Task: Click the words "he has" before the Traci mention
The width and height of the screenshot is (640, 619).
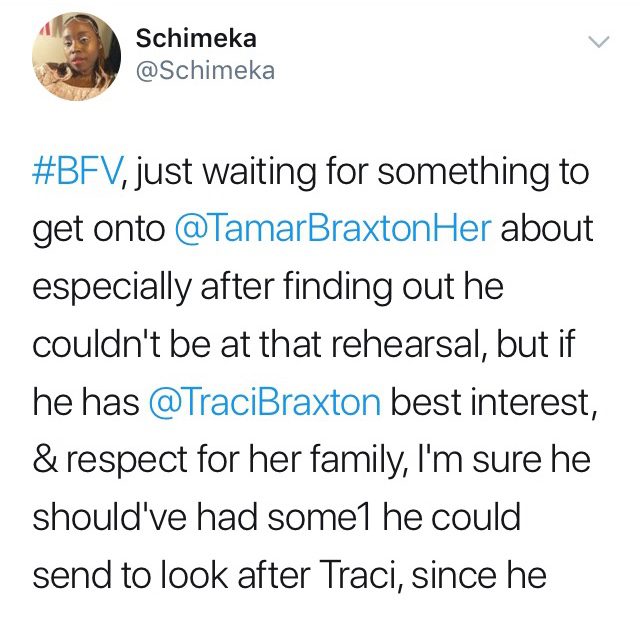Action: pos(86,402)
